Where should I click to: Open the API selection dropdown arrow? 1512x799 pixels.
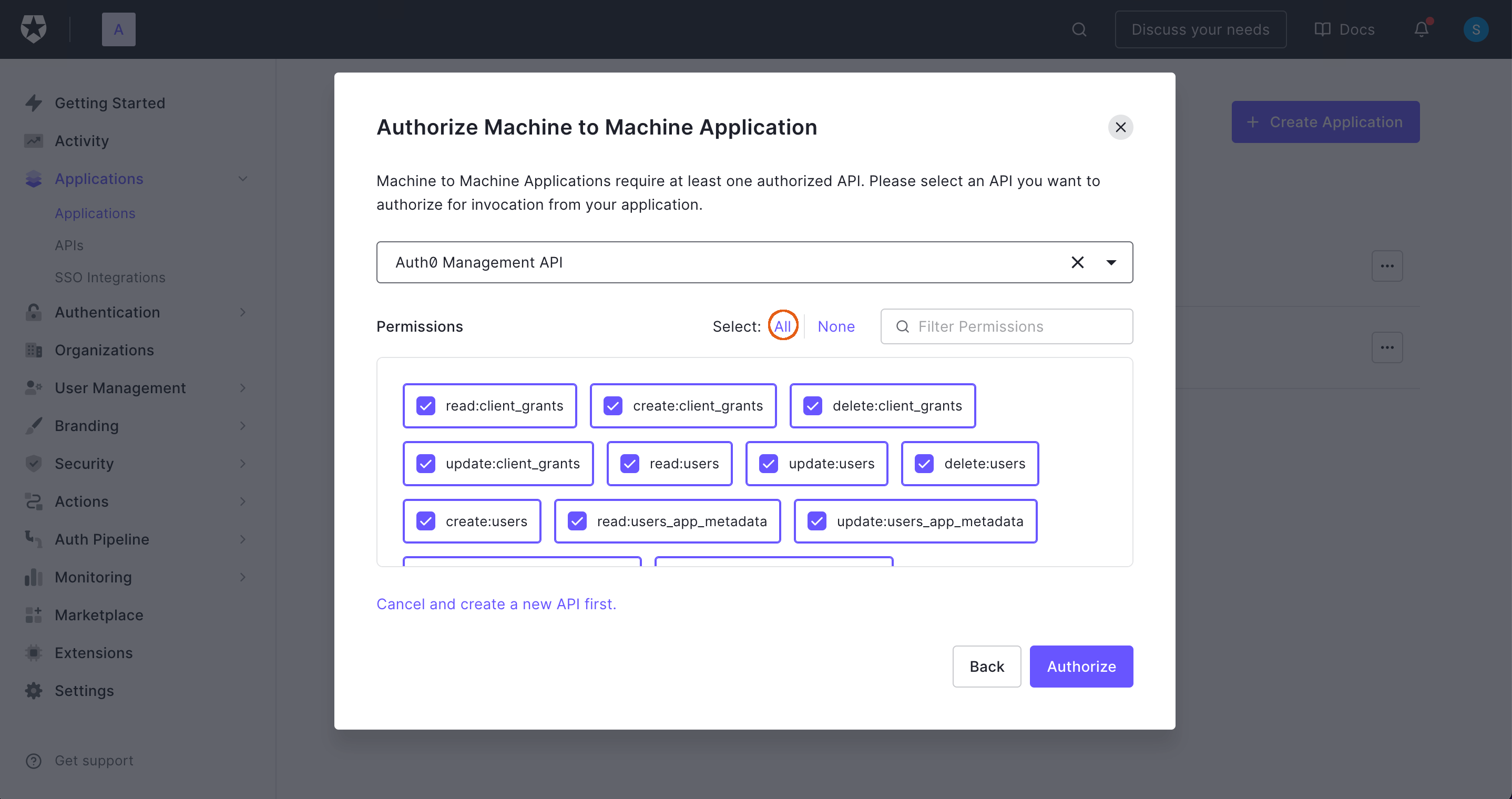(1110, 262)
